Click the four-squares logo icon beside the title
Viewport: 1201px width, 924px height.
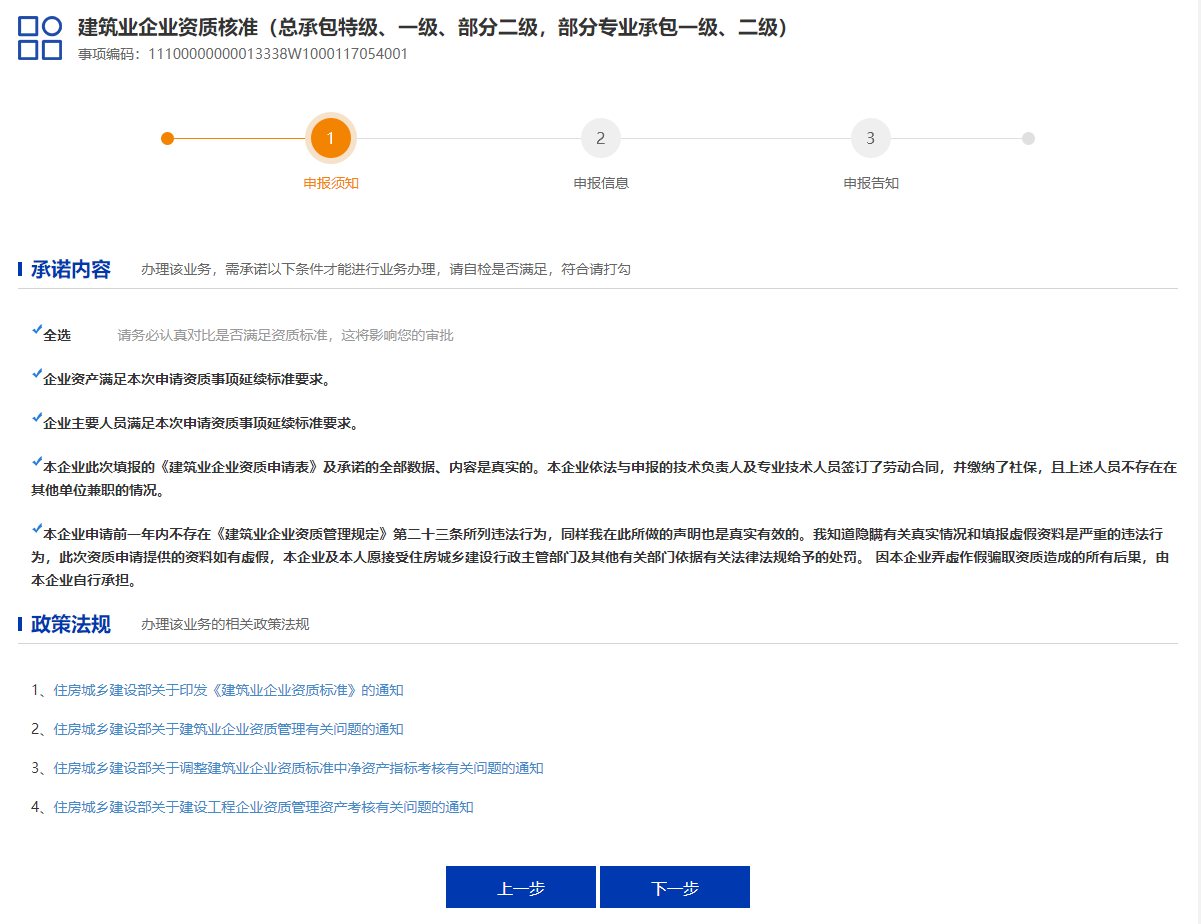pos(40,37)
